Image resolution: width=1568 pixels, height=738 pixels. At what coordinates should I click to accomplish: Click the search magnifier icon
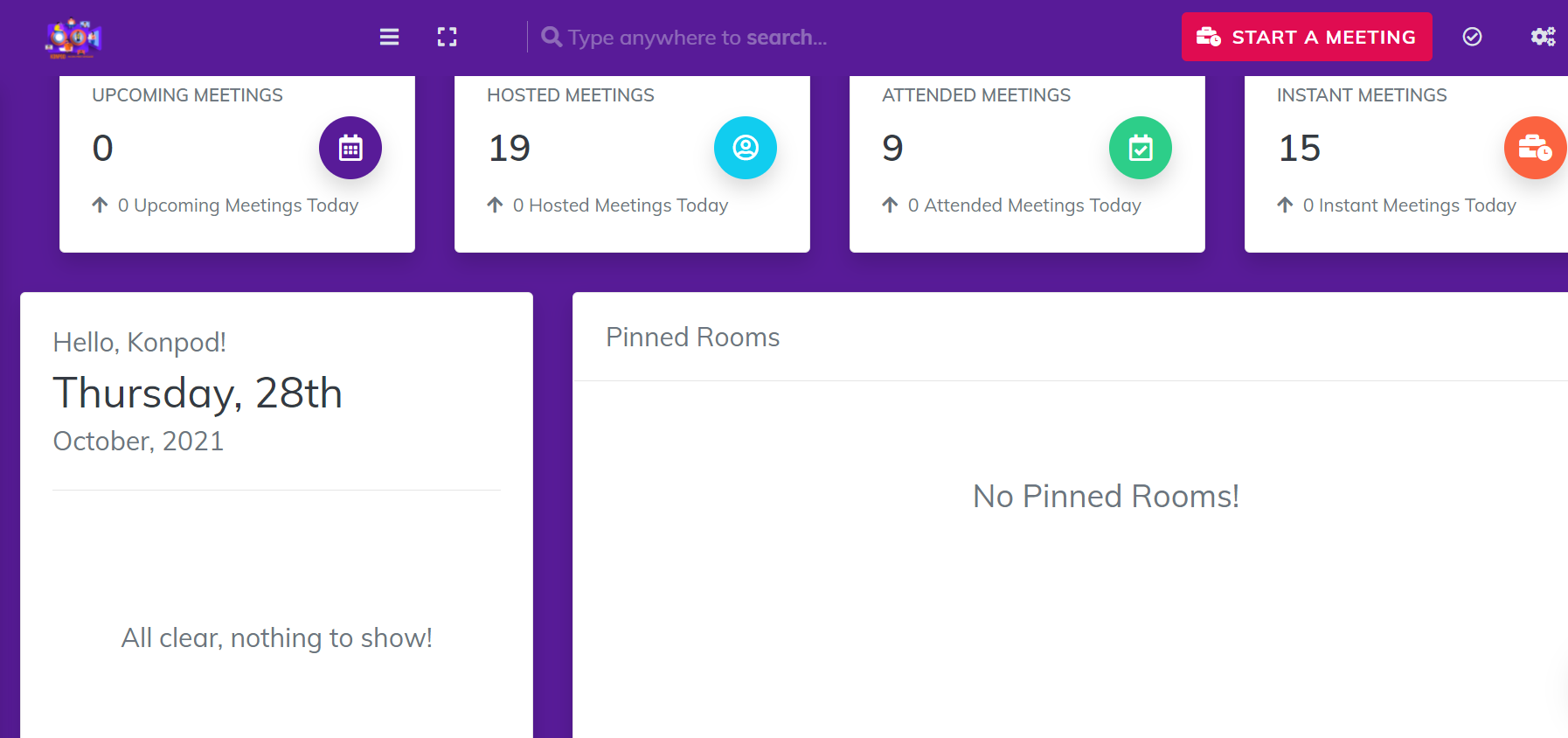(x=551, y=37)
